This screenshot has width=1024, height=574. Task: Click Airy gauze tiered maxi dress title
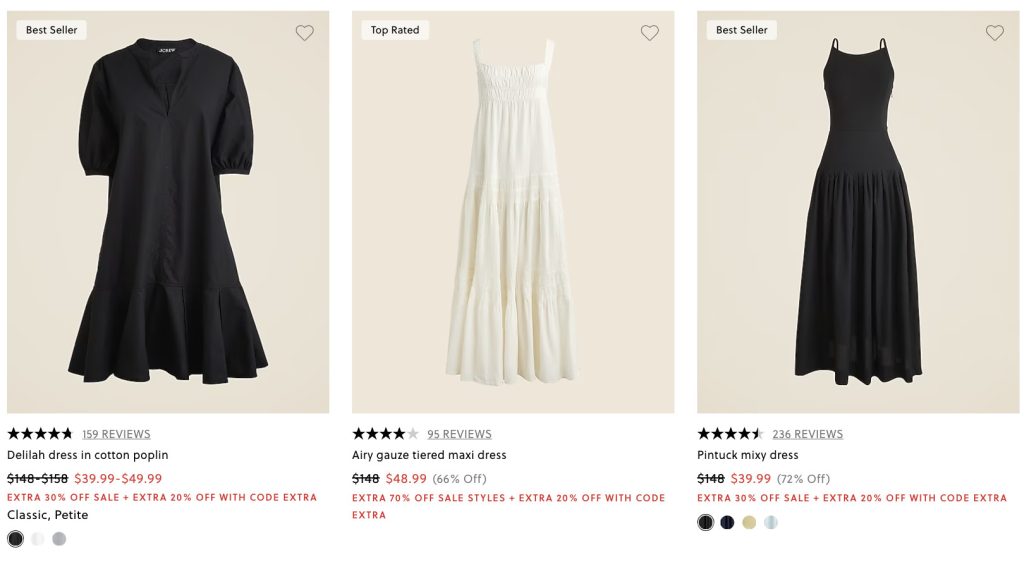[x=429, y=455]
